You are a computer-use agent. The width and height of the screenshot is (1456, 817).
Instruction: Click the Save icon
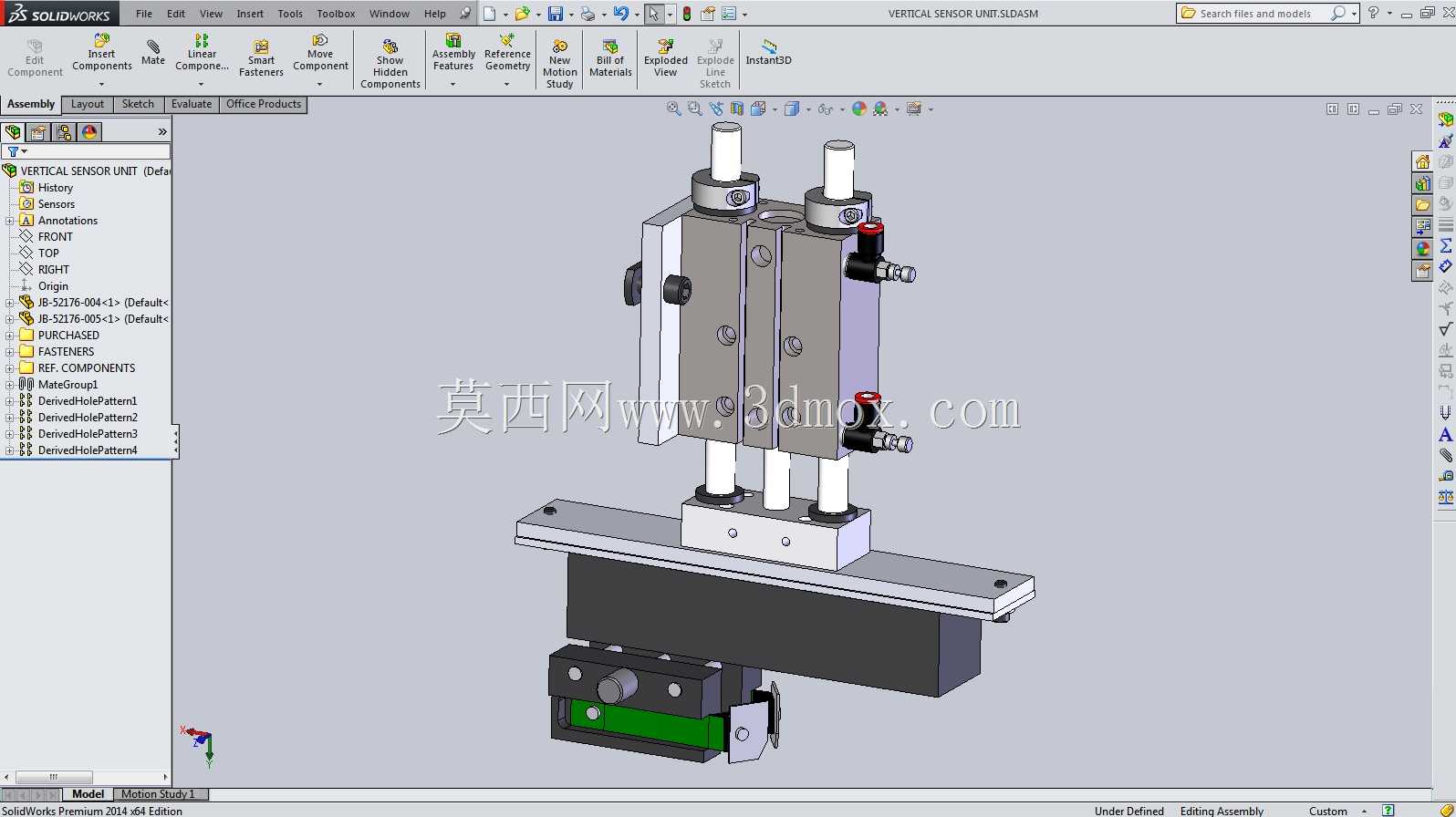point(555,14)
